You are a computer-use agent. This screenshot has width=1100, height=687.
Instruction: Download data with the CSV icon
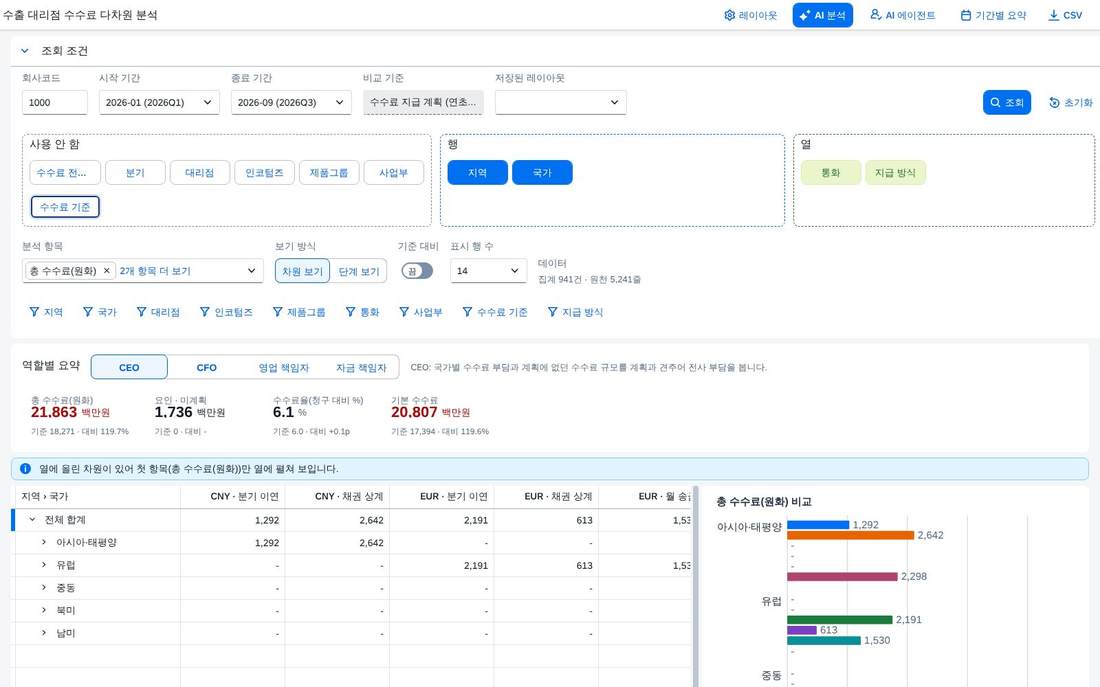click(1054, 15)
